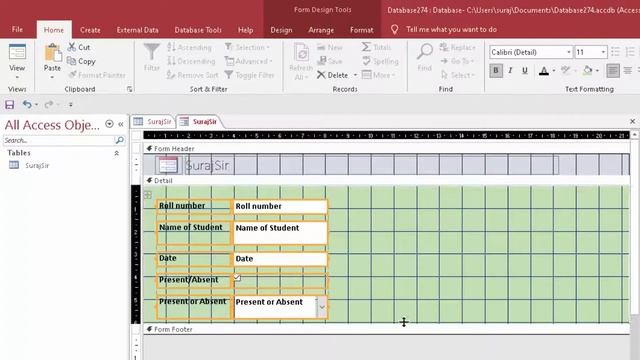Toggle Underline text formatting
Viewport: 640px width, 360px height.
525,70
